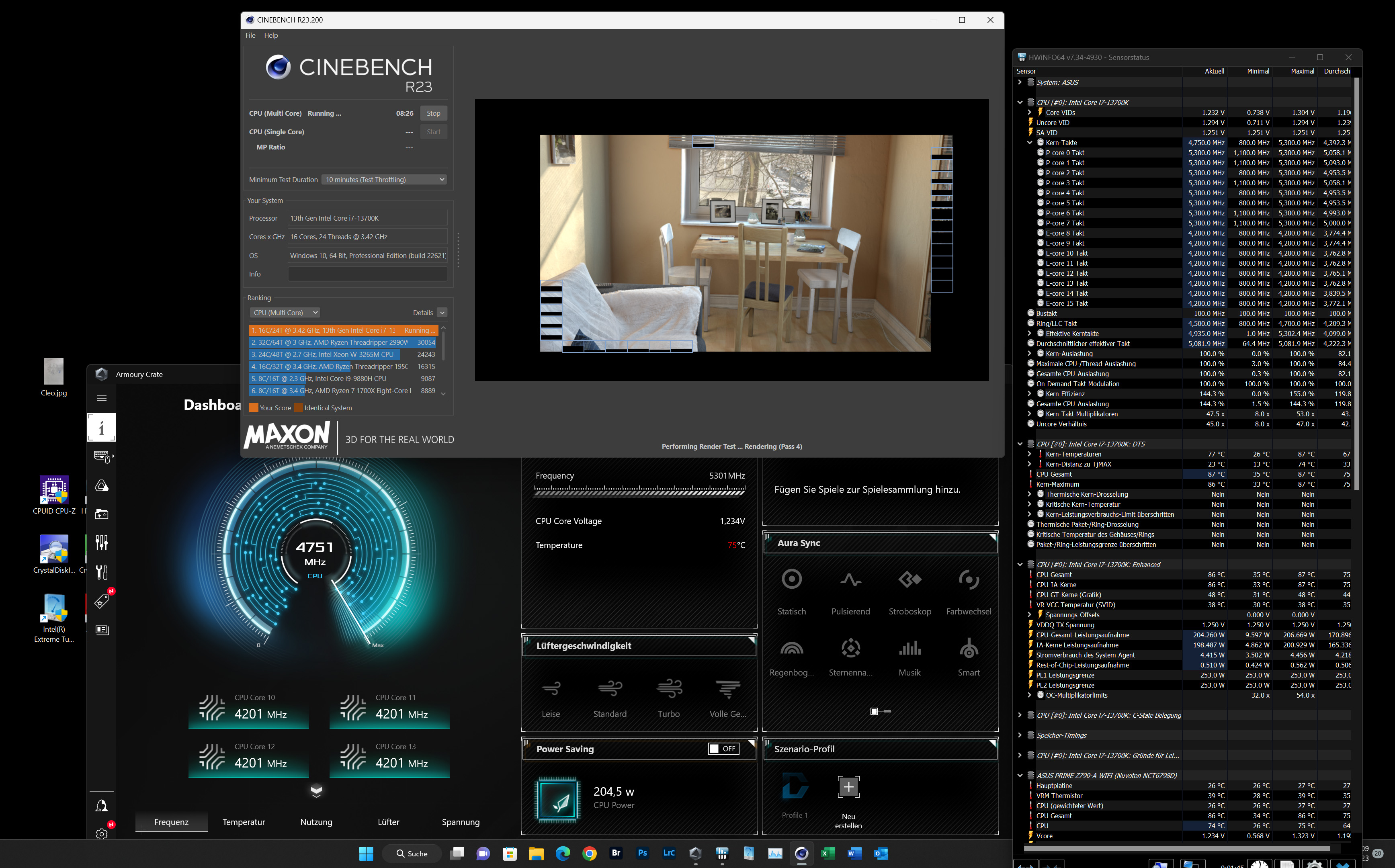Choose the Turbo fan speed mode
Viewport: 1395px width, 868px height.
point(669,688)
